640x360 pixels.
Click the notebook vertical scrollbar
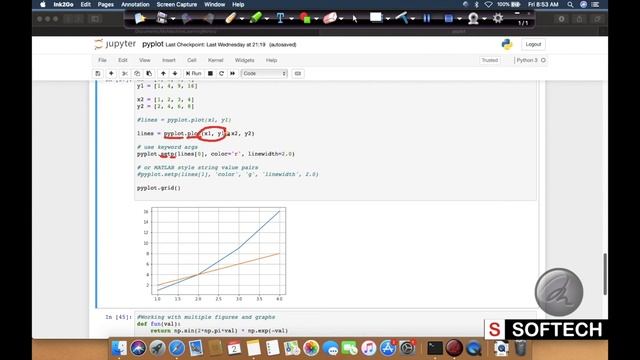pos(605,274)
